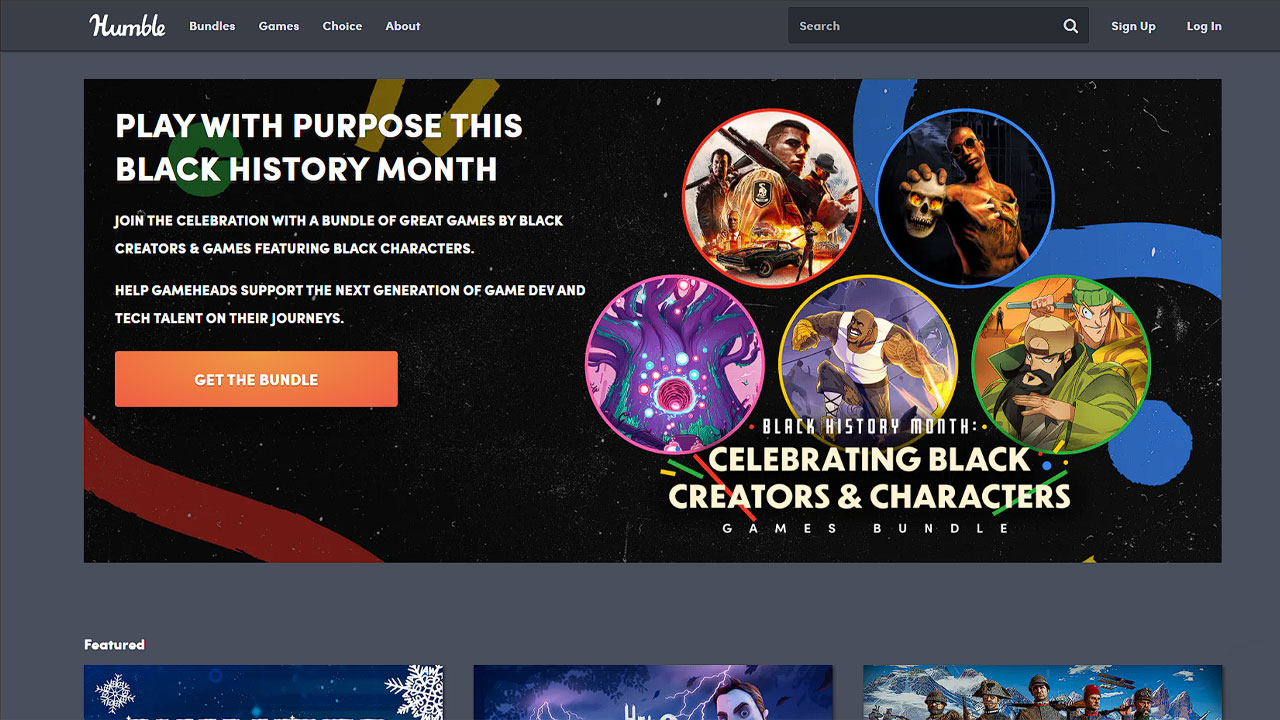Open the middle featured lightning tile

pos(653,692)
